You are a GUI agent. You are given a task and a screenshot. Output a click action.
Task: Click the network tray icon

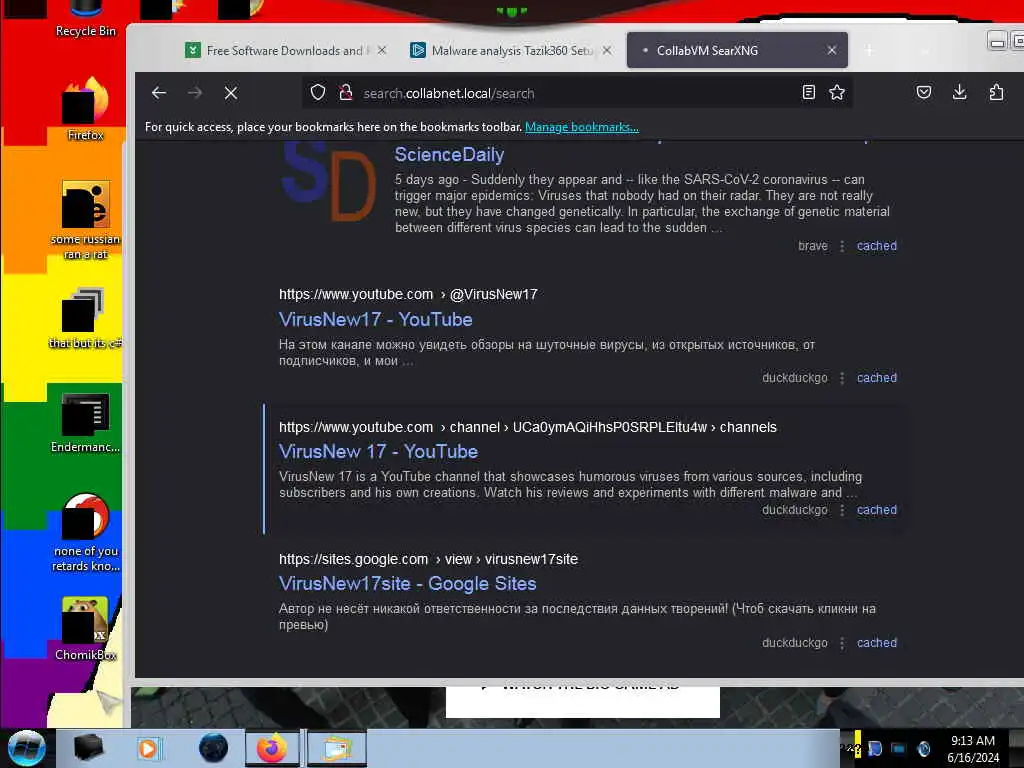pos(899,748)
